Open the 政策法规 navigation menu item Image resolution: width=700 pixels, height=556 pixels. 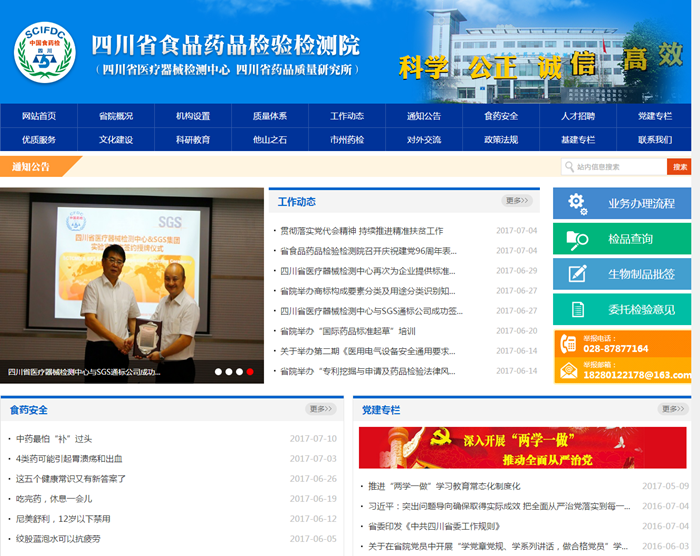pyautogui.click(x=501, y=140)
